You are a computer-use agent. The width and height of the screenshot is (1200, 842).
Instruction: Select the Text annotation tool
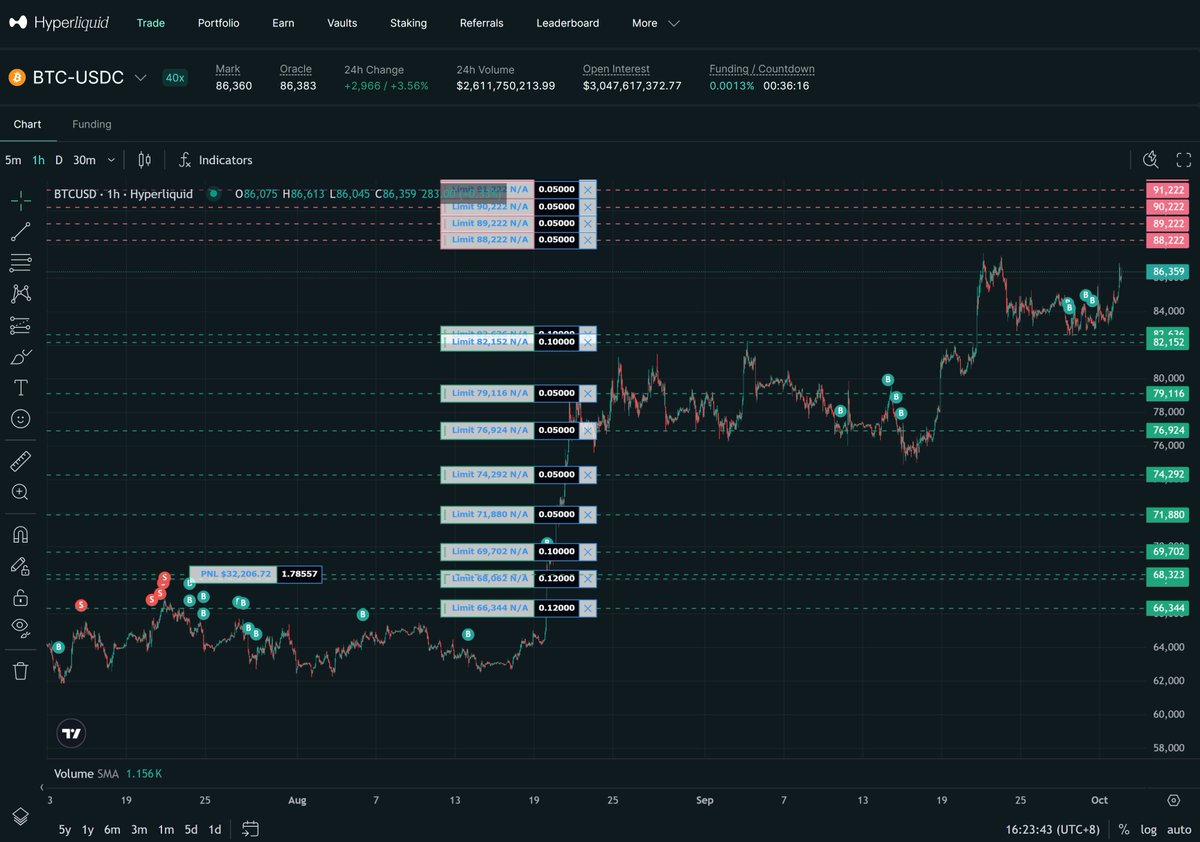(20, 387)
